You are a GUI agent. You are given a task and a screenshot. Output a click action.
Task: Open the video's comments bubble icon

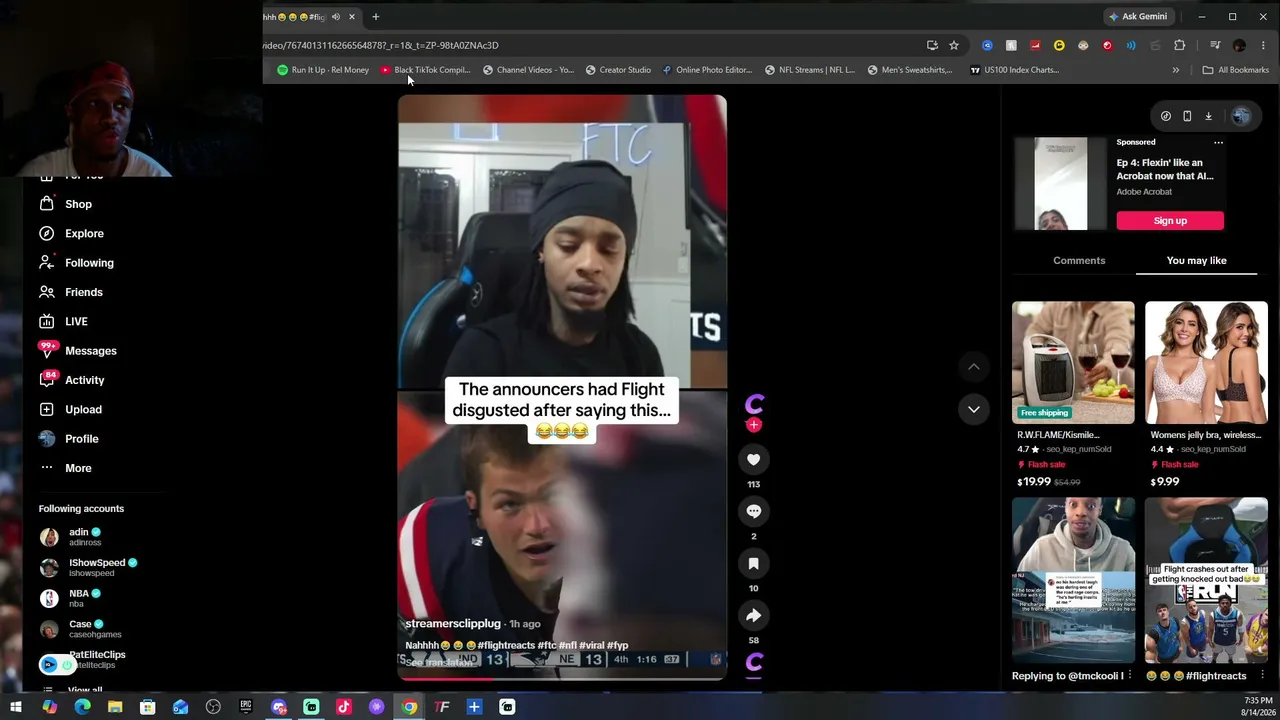tap(754, 511)
